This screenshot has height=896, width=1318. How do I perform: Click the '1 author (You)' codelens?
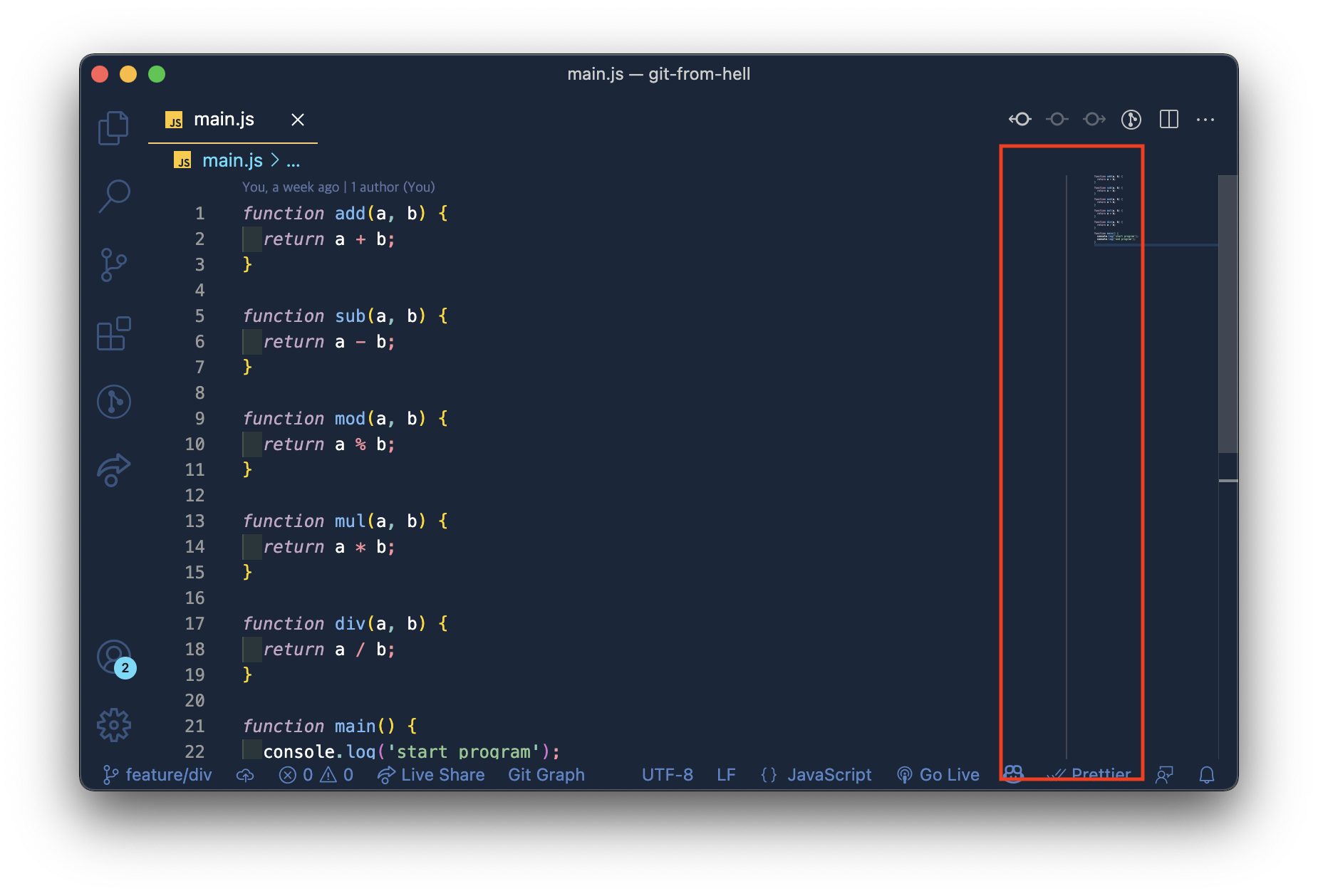393,187
